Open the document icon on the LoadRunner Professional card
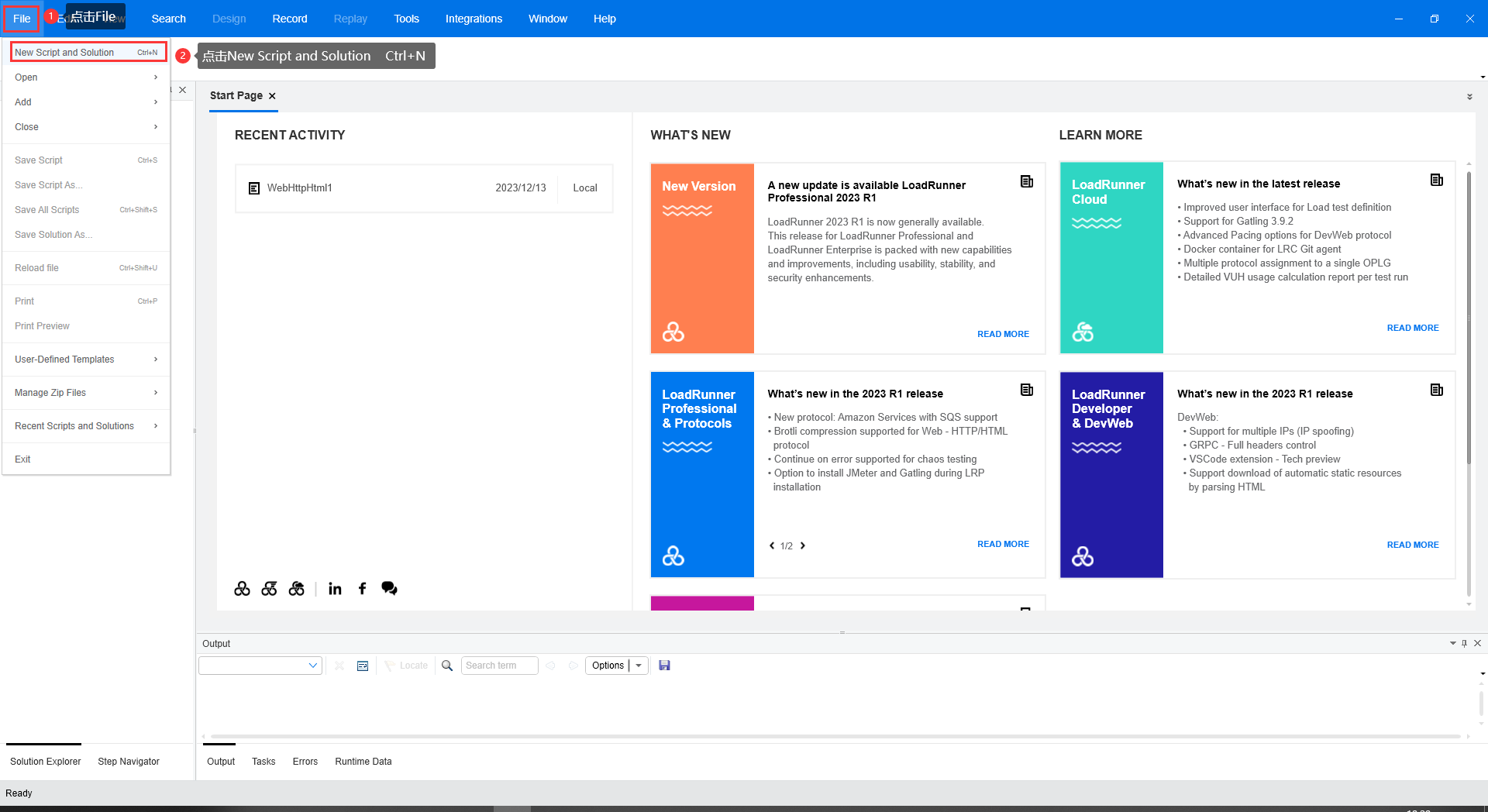Image resolution: width=1488 pixels, height=812 pixels. (1027, 390)
